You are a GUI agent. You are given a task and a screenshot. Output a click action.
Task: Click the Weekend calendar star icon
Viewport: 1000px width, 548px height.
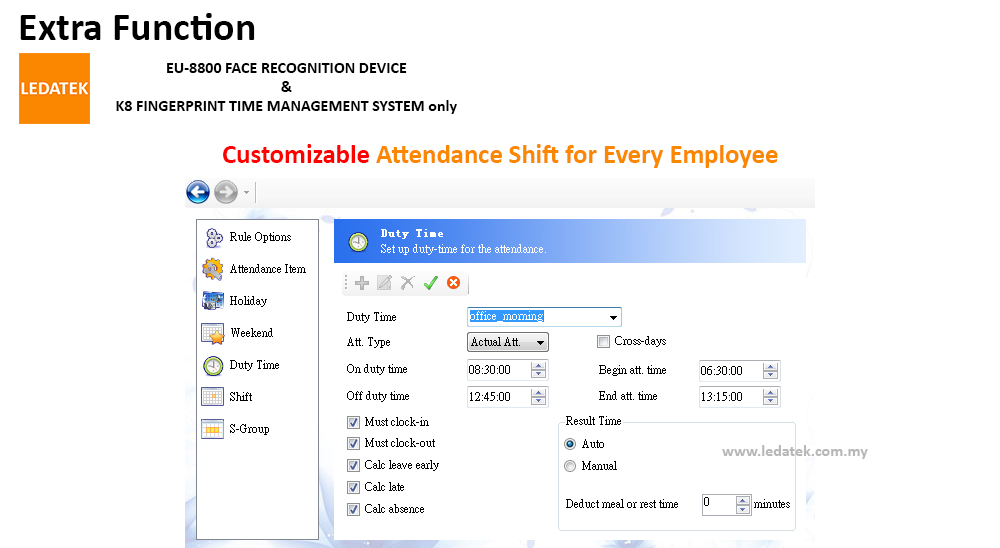click(x=213, y=333)
